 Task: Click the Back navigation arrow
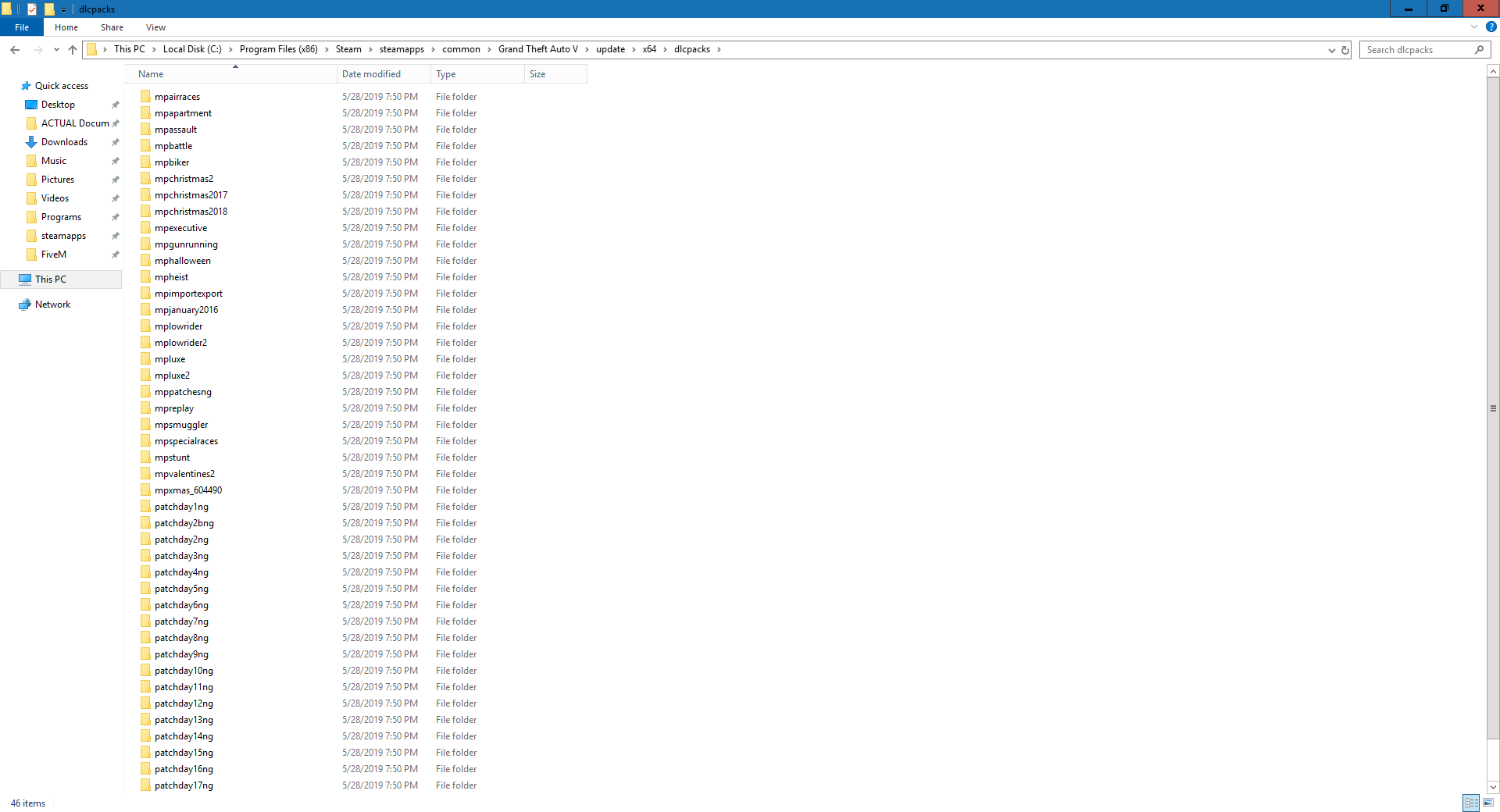[x=15, y=50]
